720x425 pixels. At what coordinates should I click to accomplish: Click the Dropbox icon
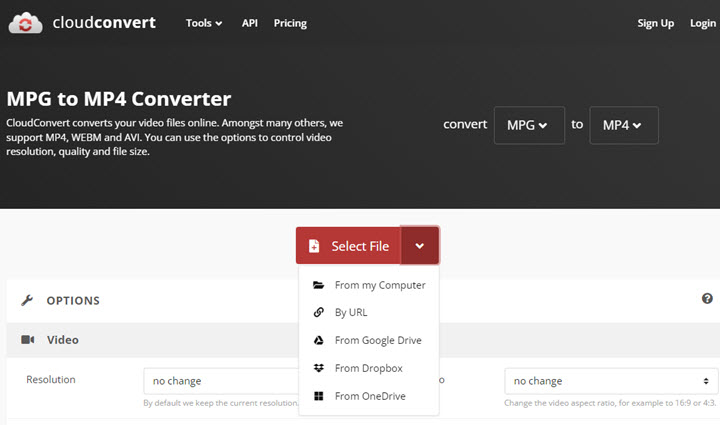coord(319,368)
